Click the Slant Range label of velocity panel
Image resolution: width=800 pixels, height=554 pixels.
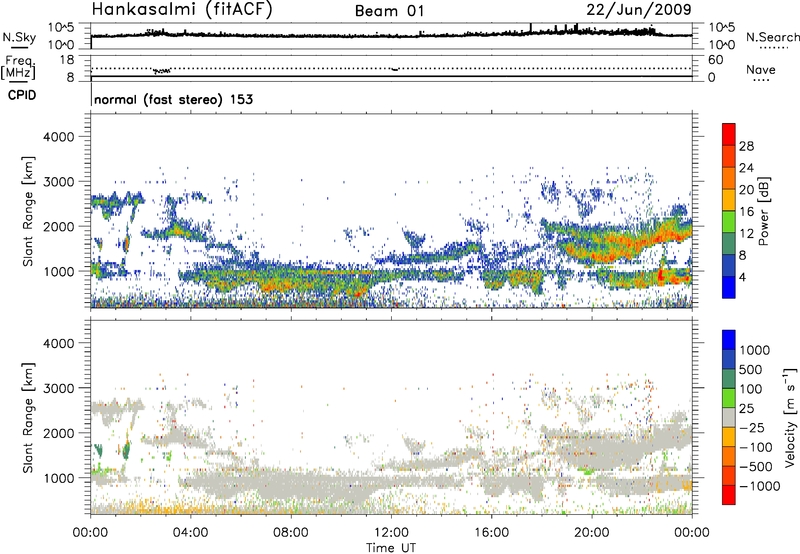[x=28, y=418]
